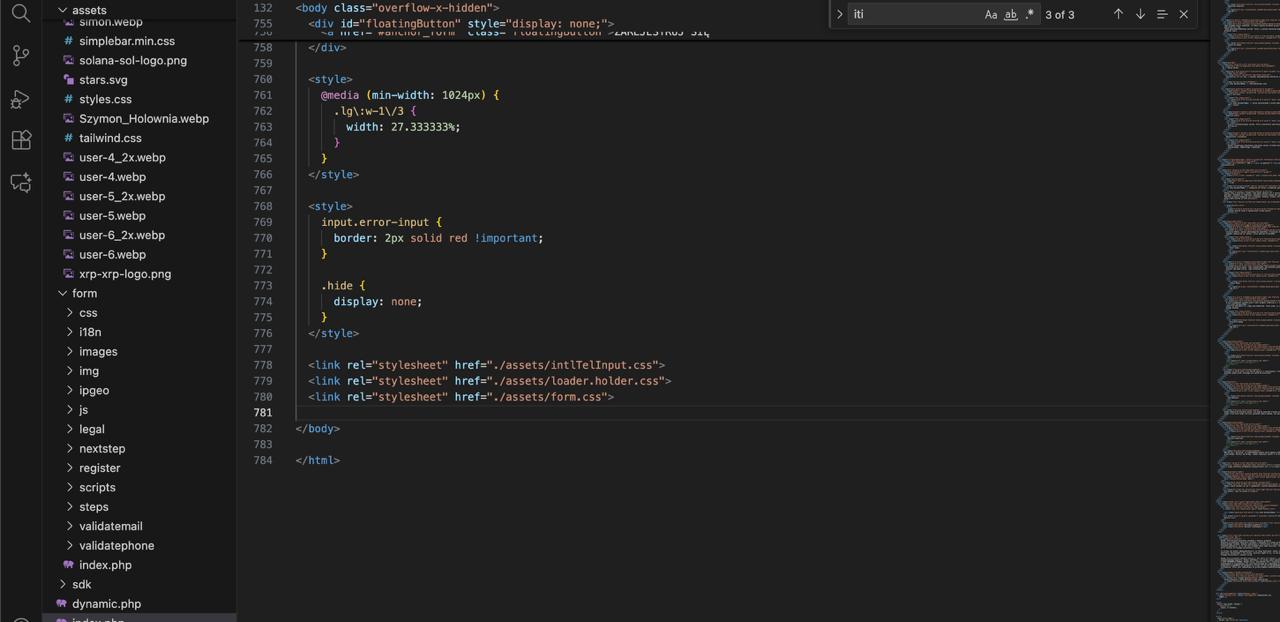Image resolution: width=1280 pixels, height=622 pixels.
Task: Go to previous find match
Action: pos(1118,14)
